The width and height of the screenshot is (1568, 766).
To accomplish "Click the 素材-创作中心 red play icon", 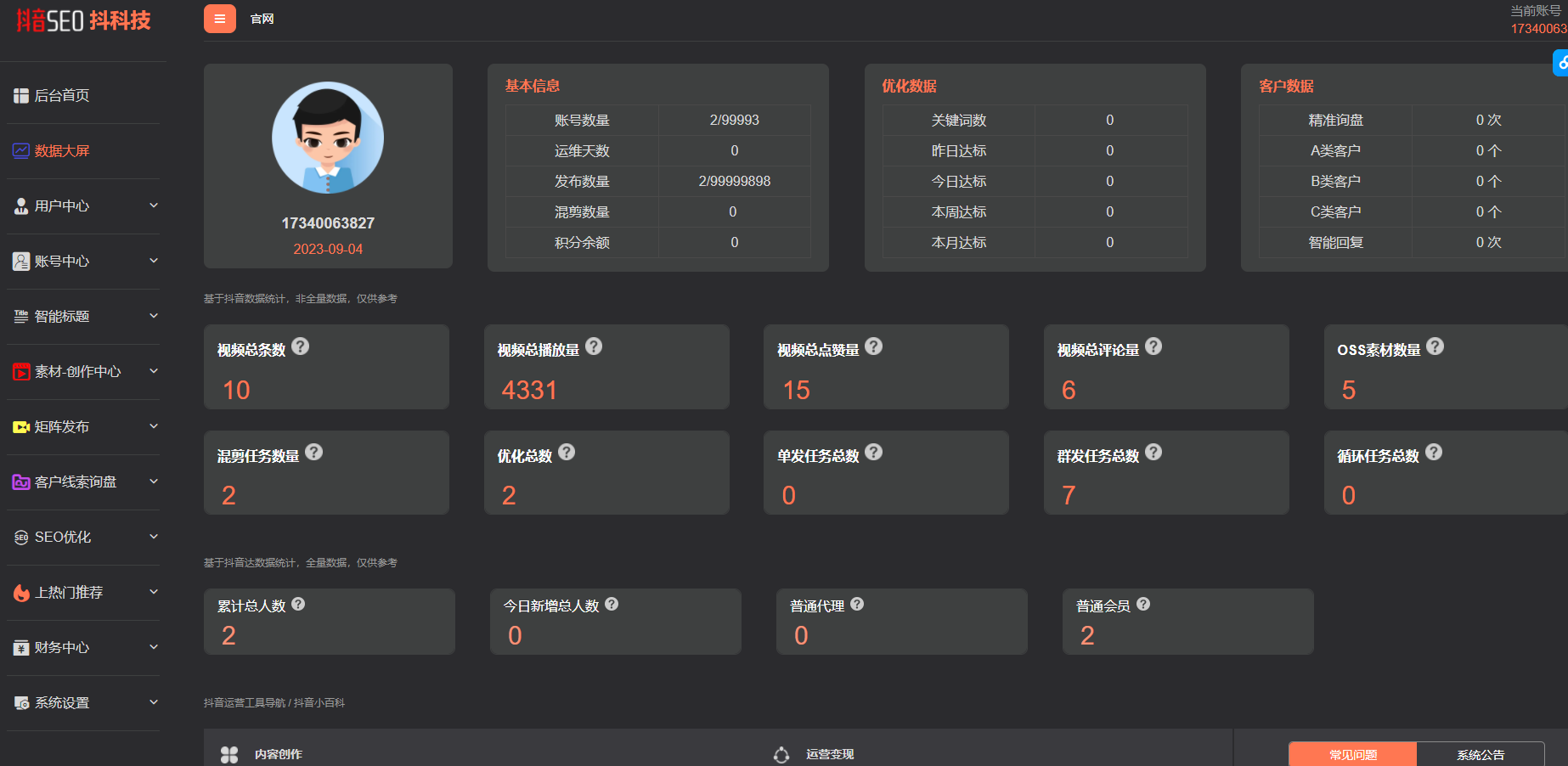I will click(x=21, y=372).
